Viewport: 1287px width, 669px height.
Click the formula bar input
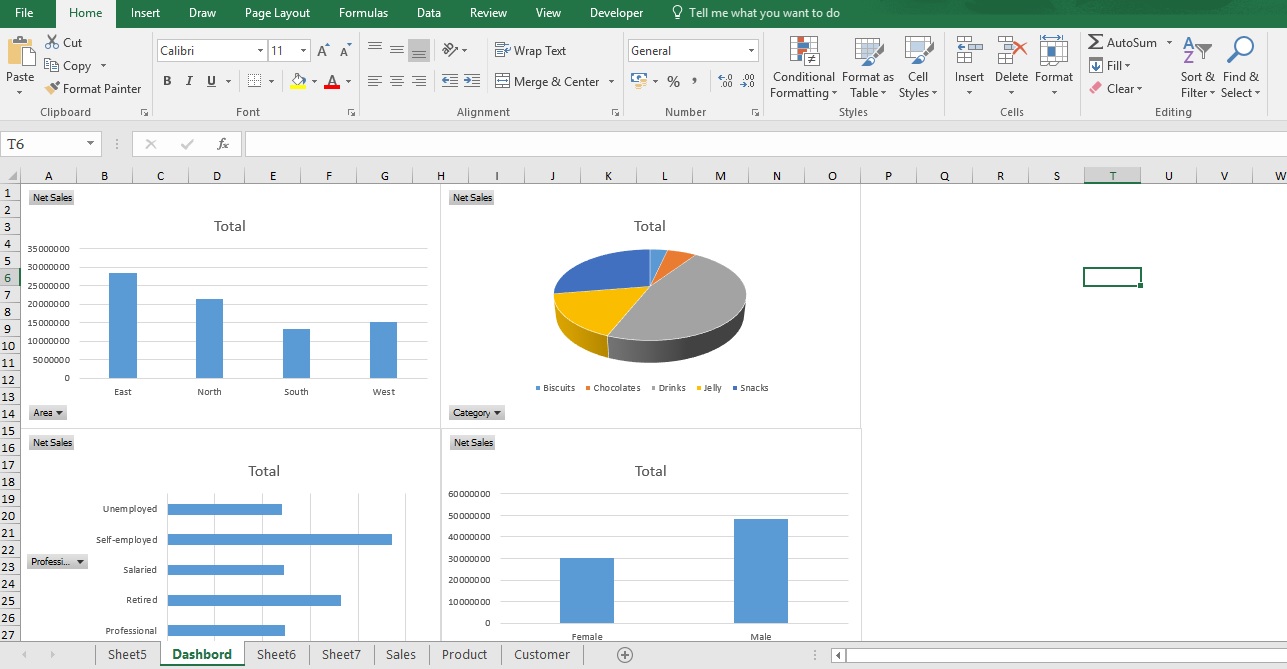[765, 144]
